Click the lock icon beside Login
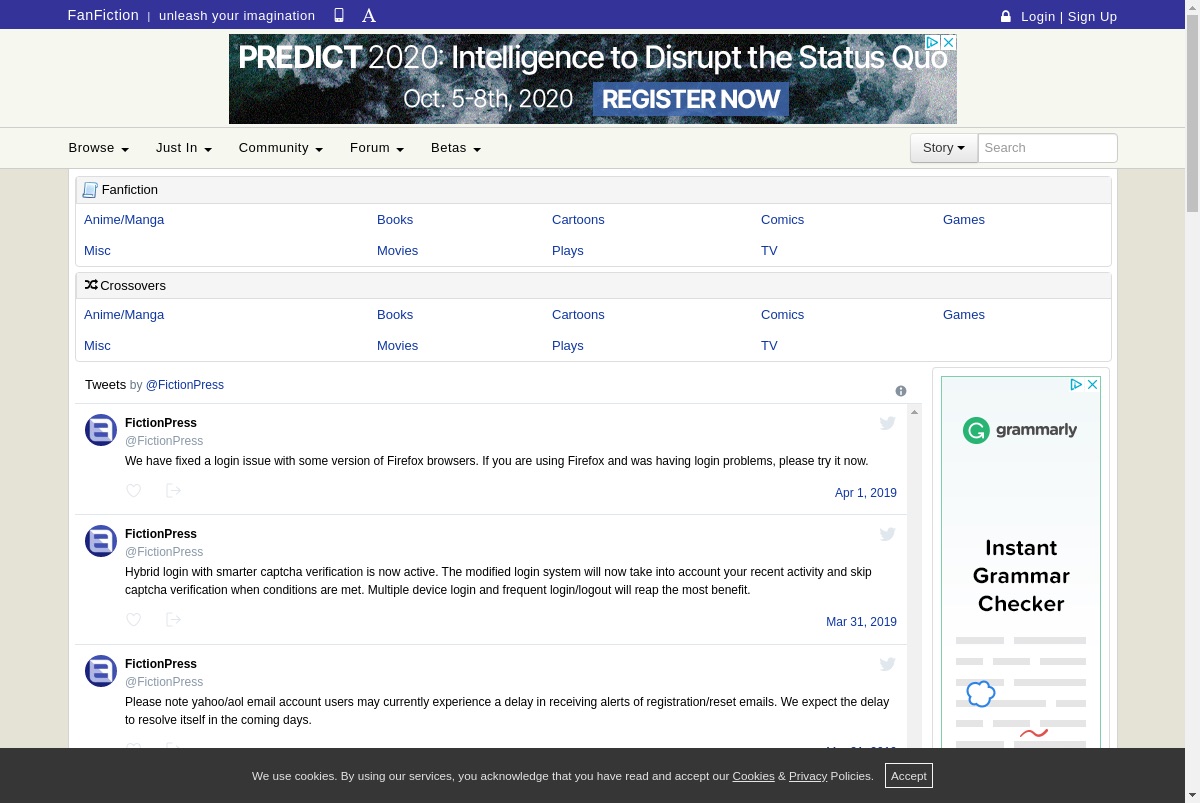 click(1006, 16)
